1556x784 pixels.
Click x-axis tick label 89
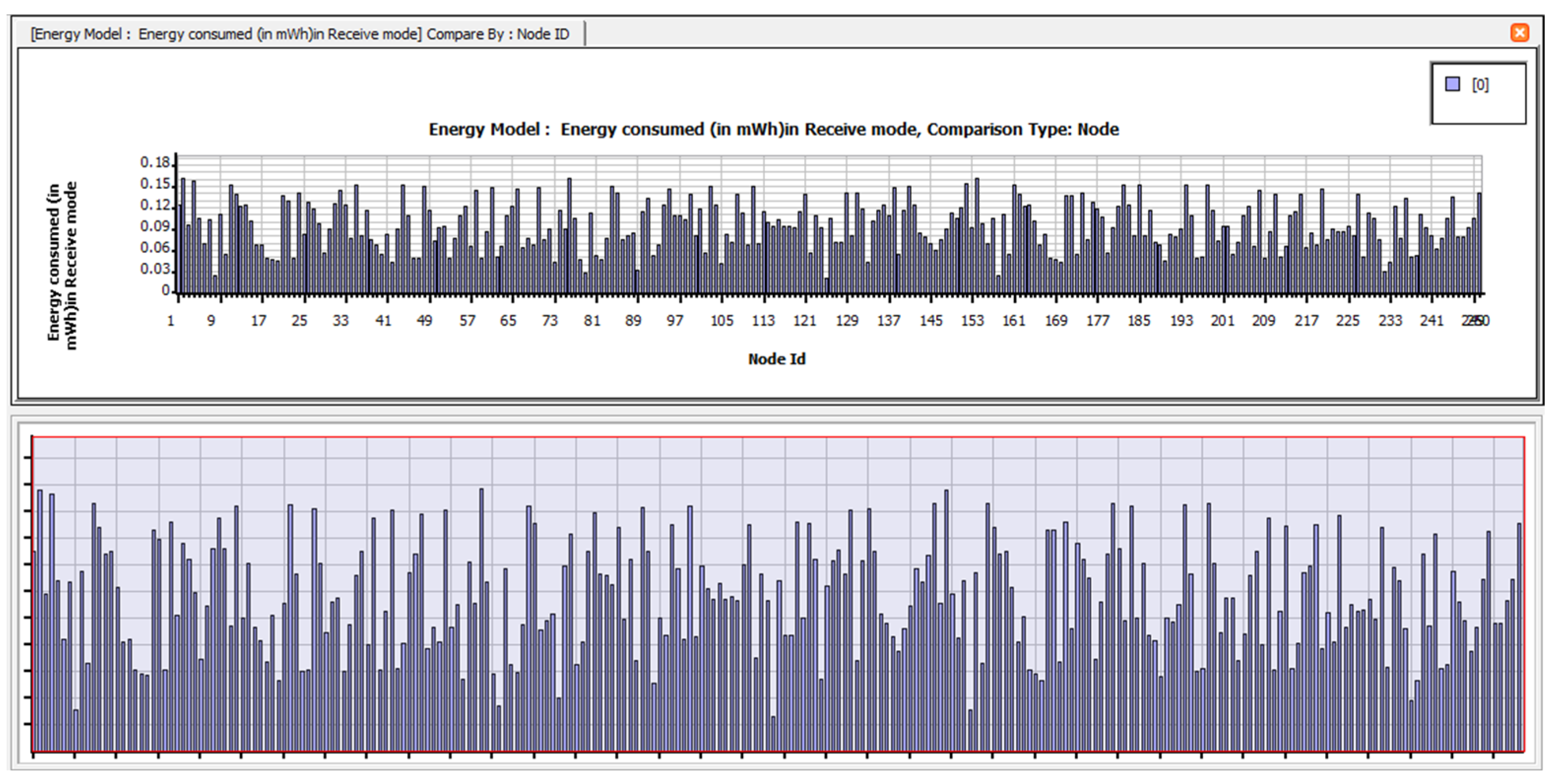pyautogui.click(x=633, y=321)
